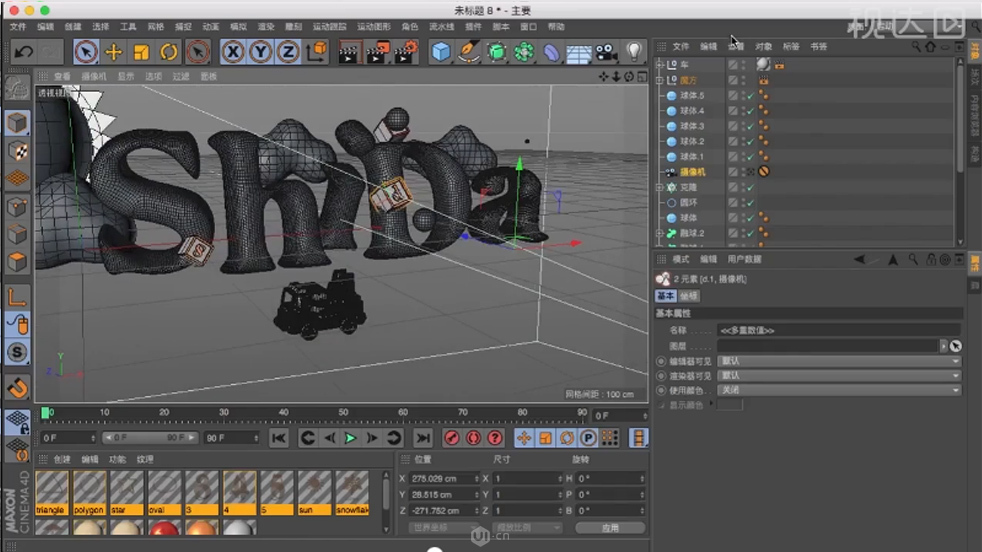Open the Object Manager 标签 menu

[x=791, y=46]
